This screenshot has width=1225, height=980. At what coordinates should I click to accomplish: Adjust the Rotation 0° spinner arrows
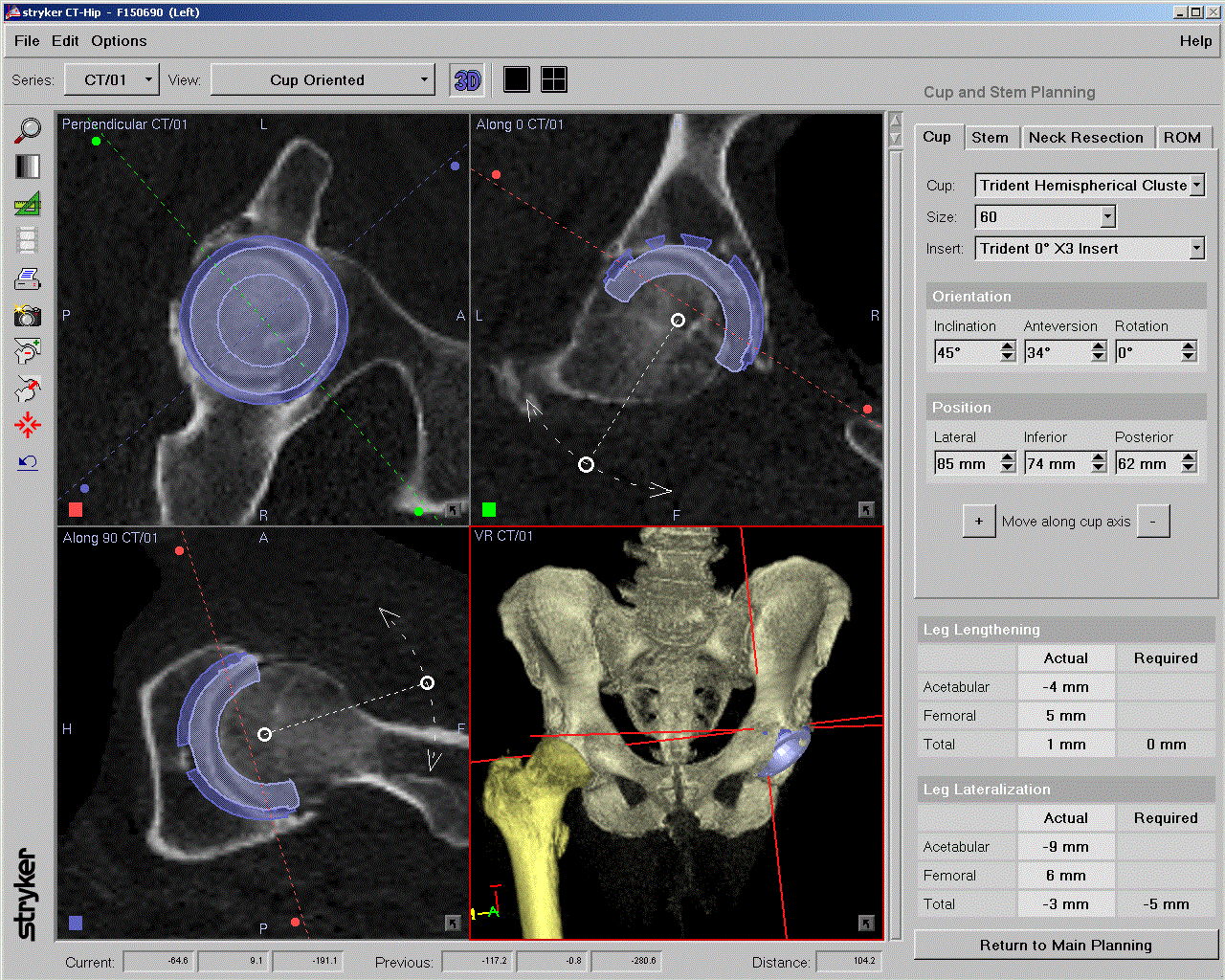click(1189, 352)
